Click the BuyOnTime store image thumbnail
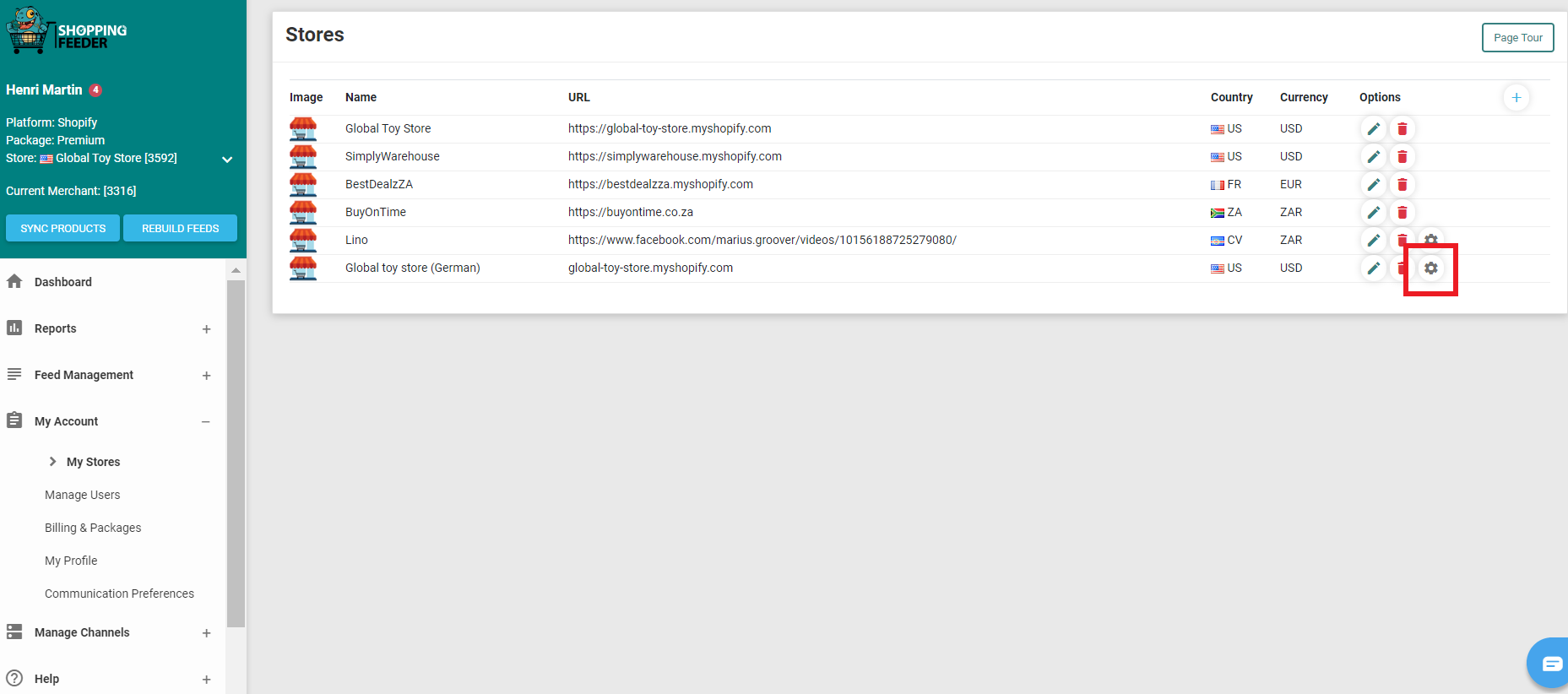 click(x=303, y=212)
